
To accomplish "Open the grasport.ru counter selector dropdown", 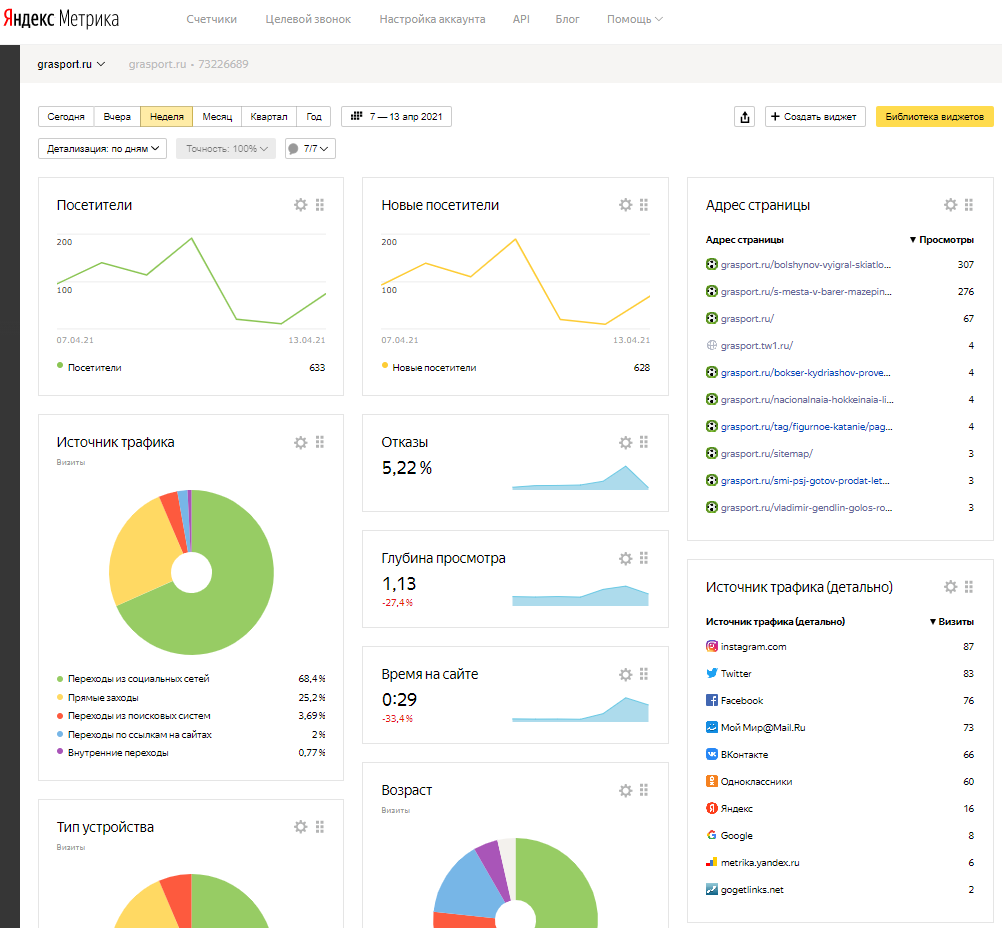I will click(71, 64).
